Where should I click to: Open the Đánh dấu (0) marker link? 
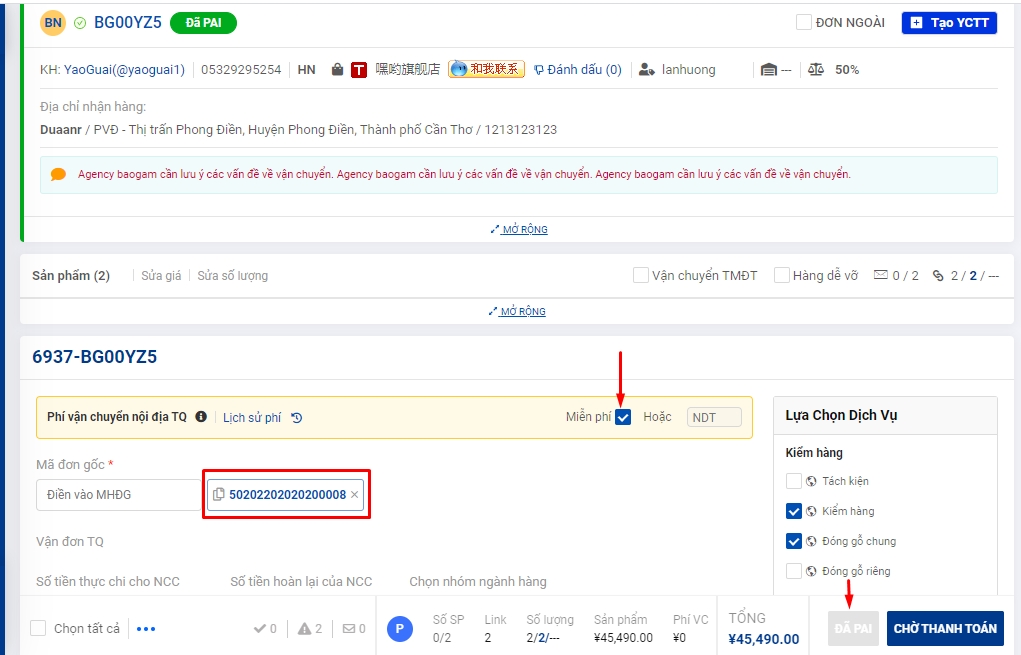pos(577,70)
